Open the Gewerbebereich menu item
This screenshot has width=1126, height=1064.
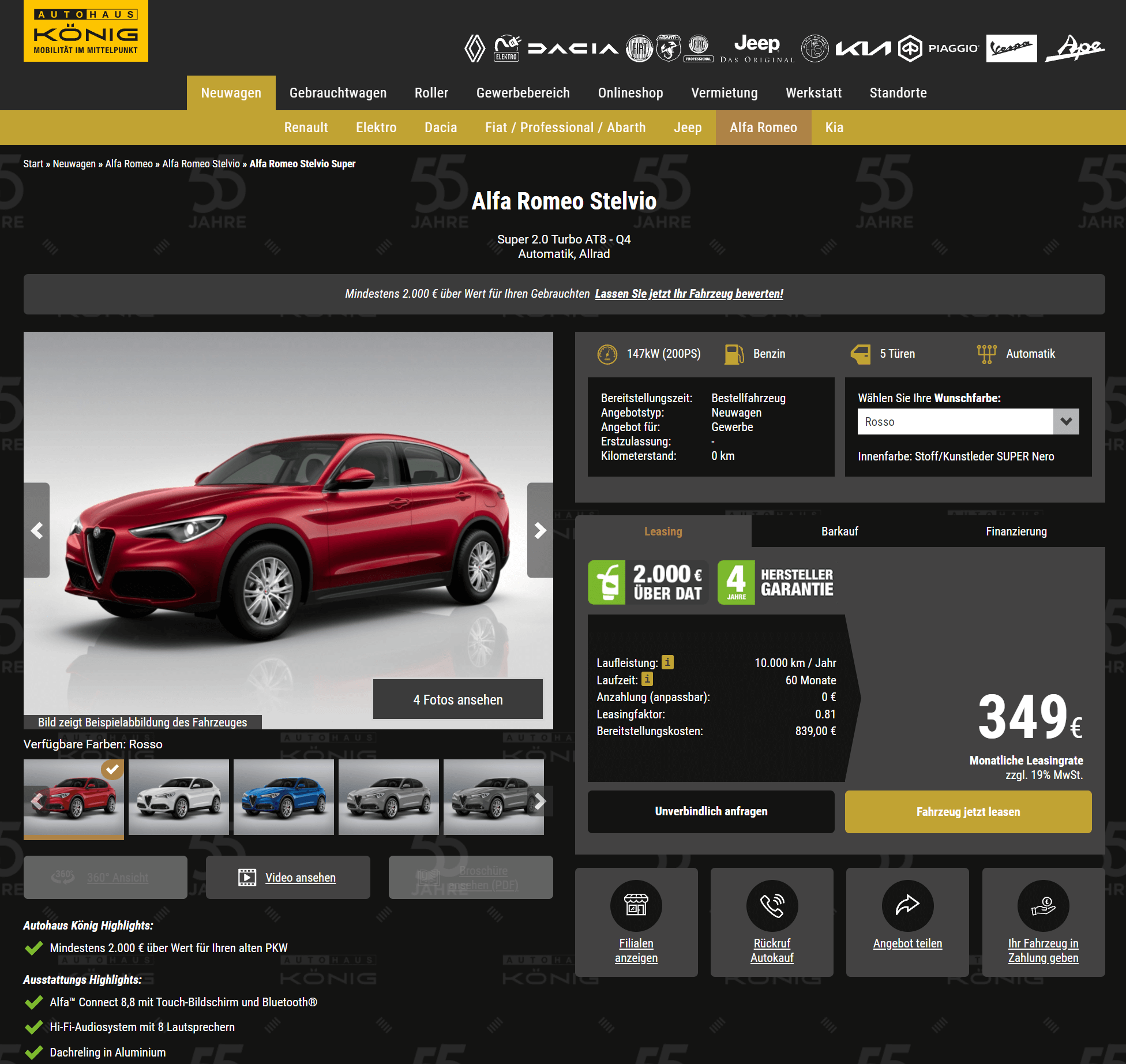coord(523,93)
